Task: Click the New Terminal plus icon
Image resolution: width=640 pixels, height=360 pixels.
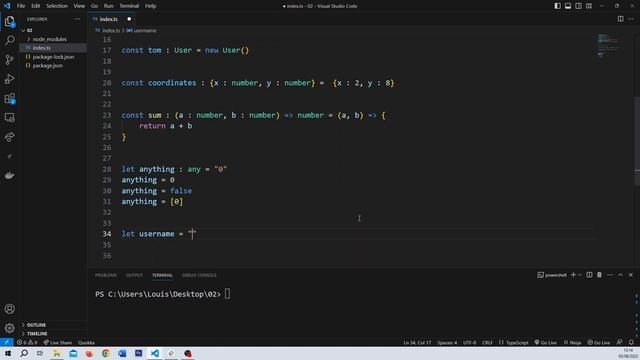Action: pyautogui.click(x=573, y=275)
